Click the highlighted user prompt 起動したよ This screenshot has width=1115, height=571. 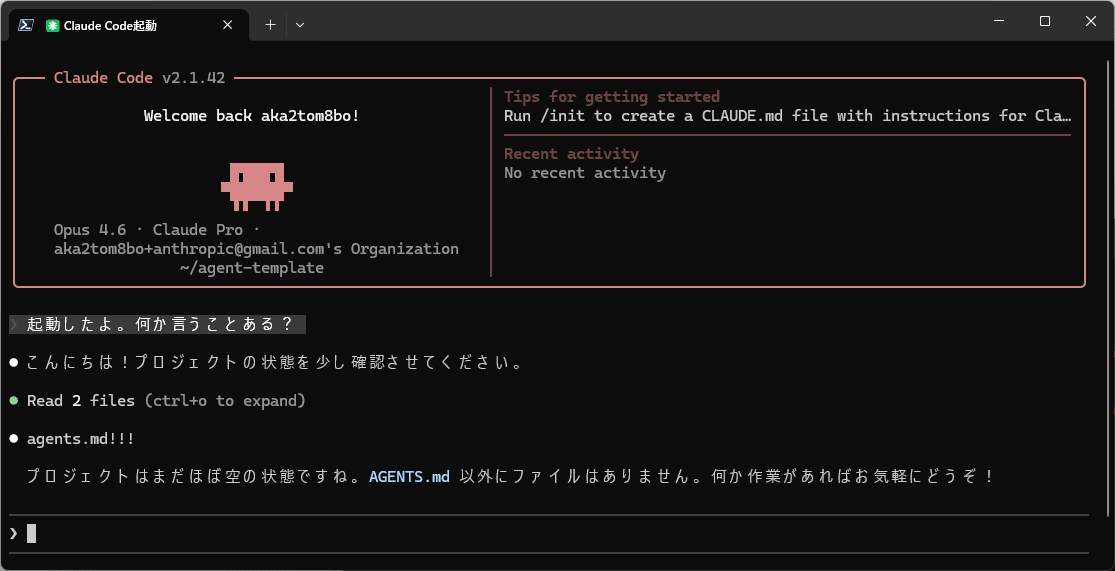[158, 324]
